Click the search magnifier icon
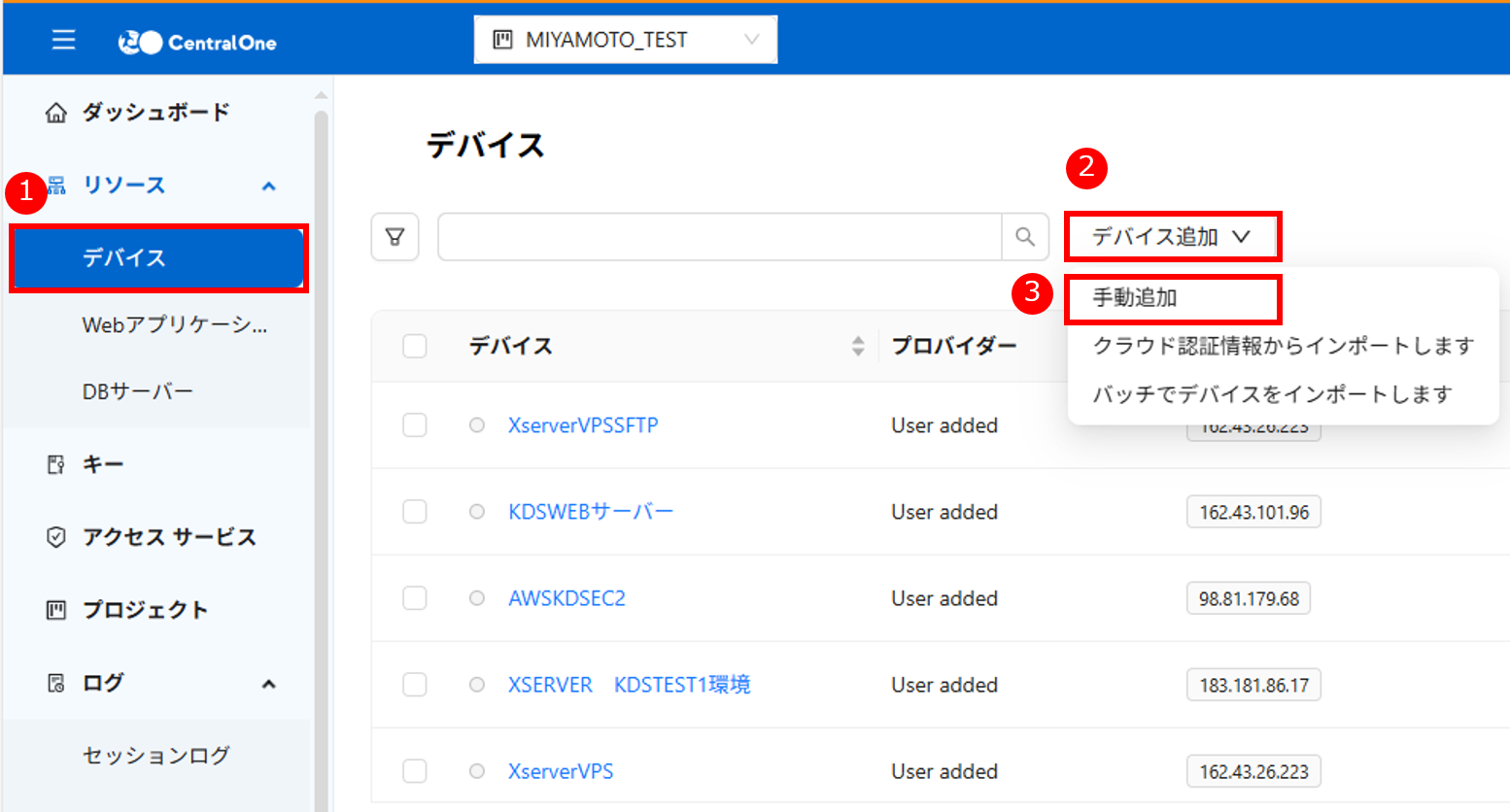 click(x=1025, y=237)
